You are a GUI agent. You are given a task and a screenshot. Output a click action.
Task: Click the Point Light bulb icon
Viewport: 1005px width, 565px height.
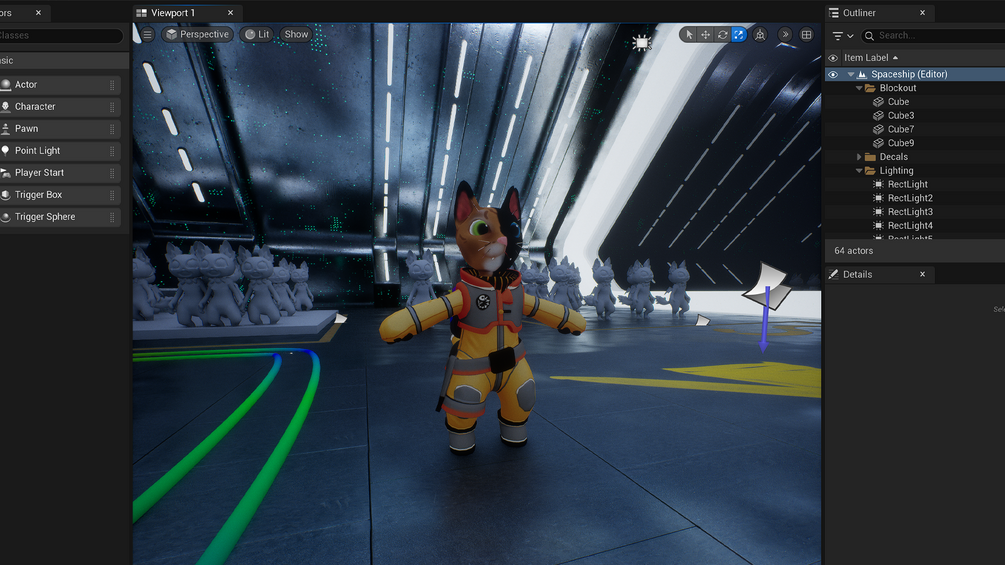(x=5, y=151)
